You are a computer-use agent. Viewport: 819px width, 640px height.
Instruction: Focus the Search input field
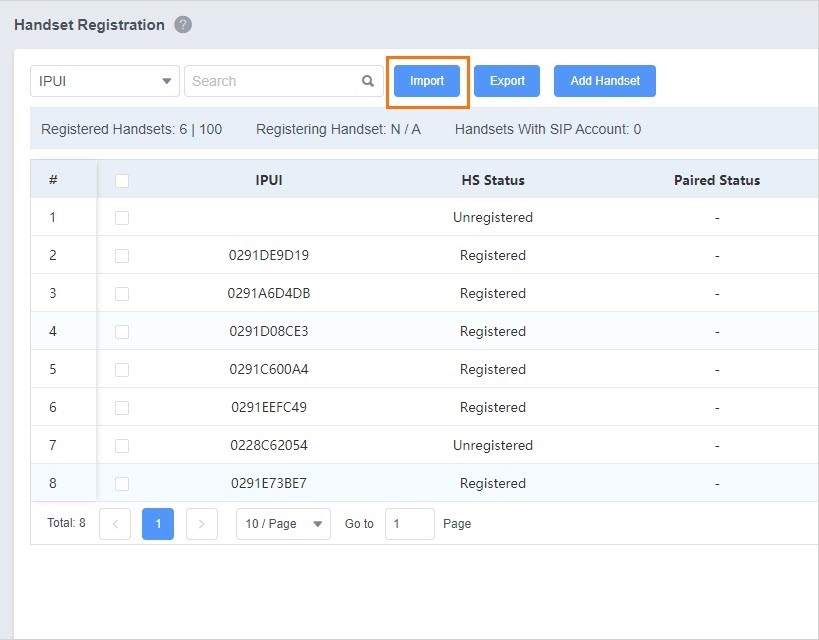pyautogui.click(x=284, y=81)
